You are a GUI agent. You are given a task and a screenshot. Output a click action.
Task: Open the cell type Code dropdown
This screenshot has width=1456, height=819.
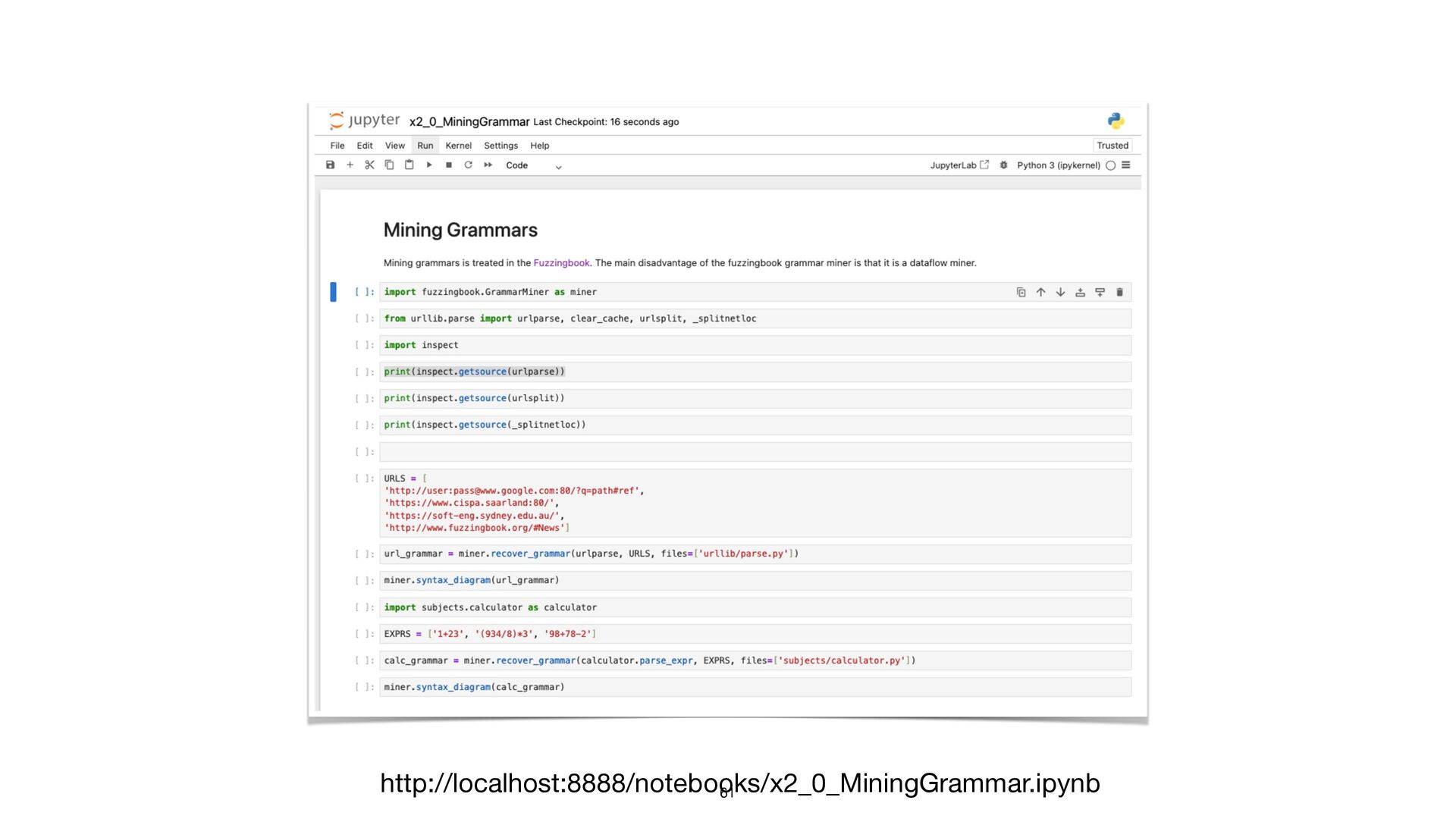(x=534, y=165)
